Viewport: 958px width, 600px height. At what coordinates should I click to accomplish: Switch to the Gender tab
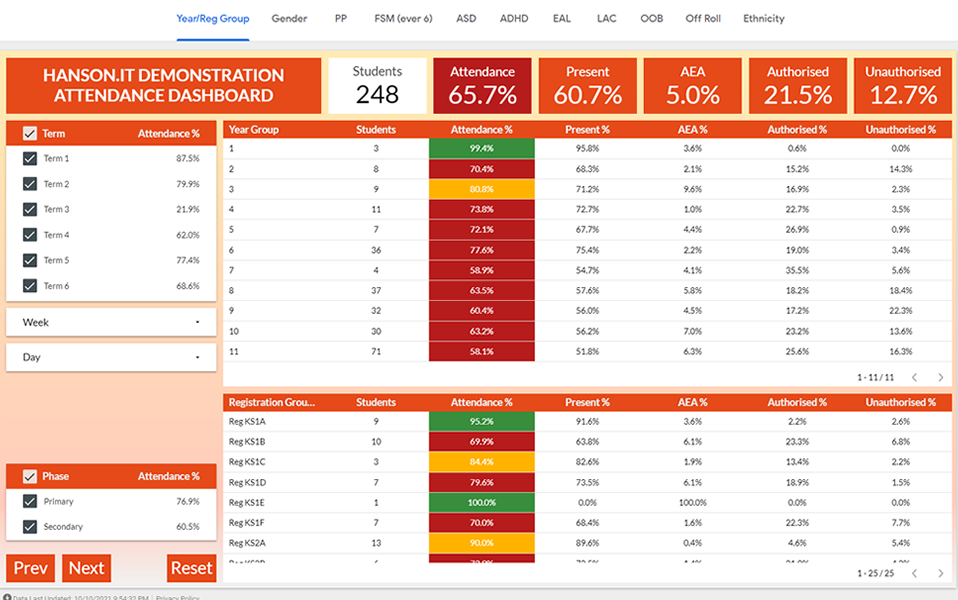coord(289,18)
